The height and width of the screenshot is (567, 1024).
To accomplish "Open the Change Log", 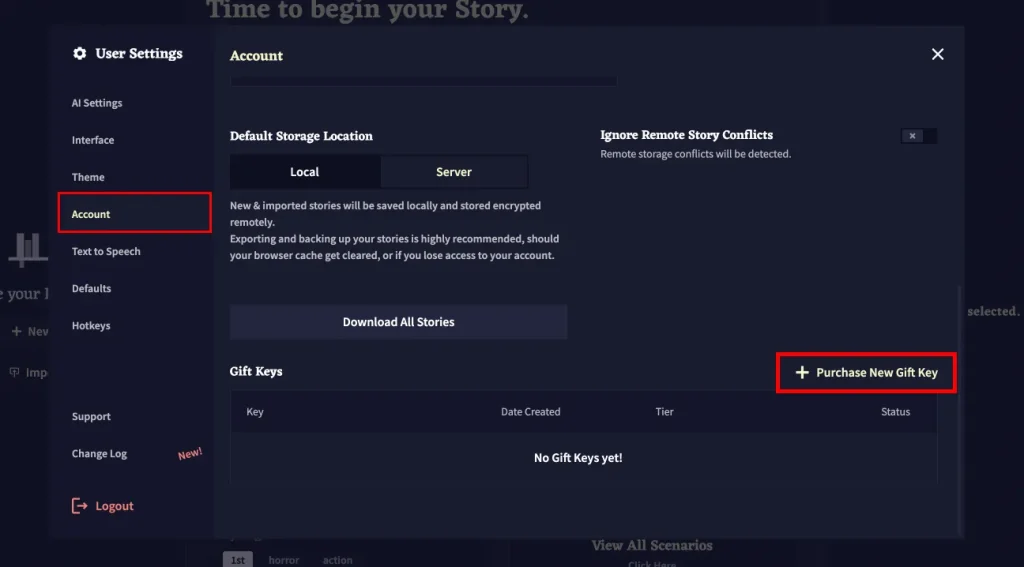I will pyautogui.click(x=99, y=453).
